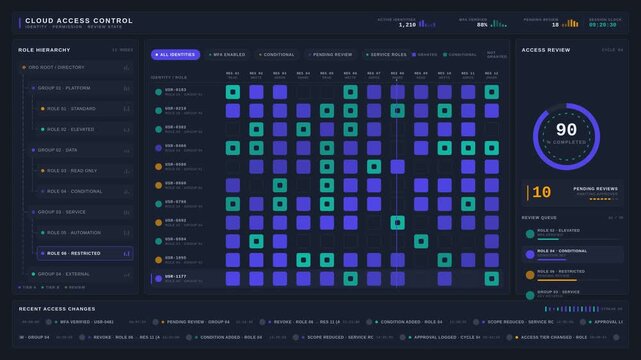Toggle USR-0218 conditional cell for RES 10
Viewport: 641px width, 360px height.
(x=444, y=111)
